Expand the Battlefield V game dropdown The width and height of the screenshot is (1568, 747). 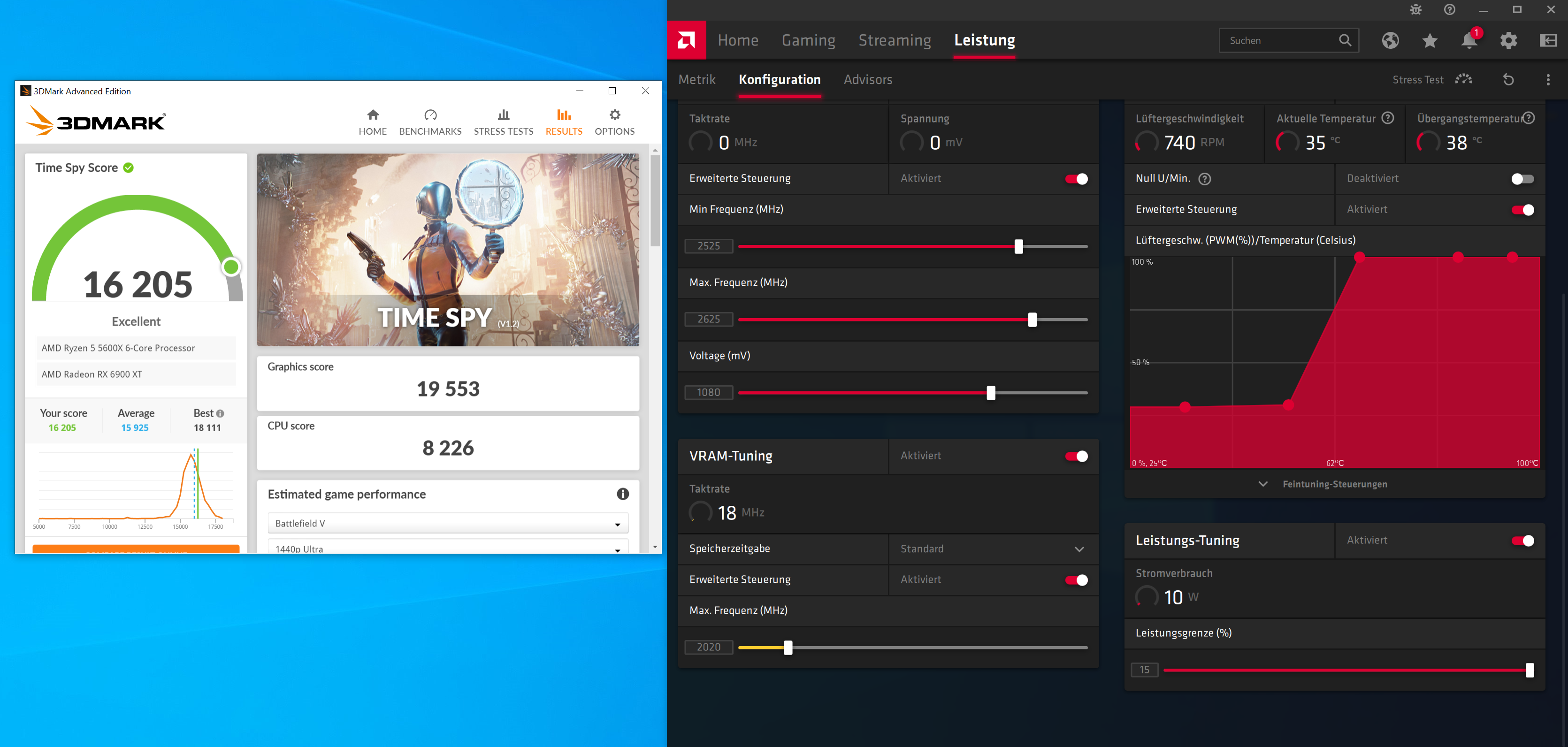click(x=448, y=524)
